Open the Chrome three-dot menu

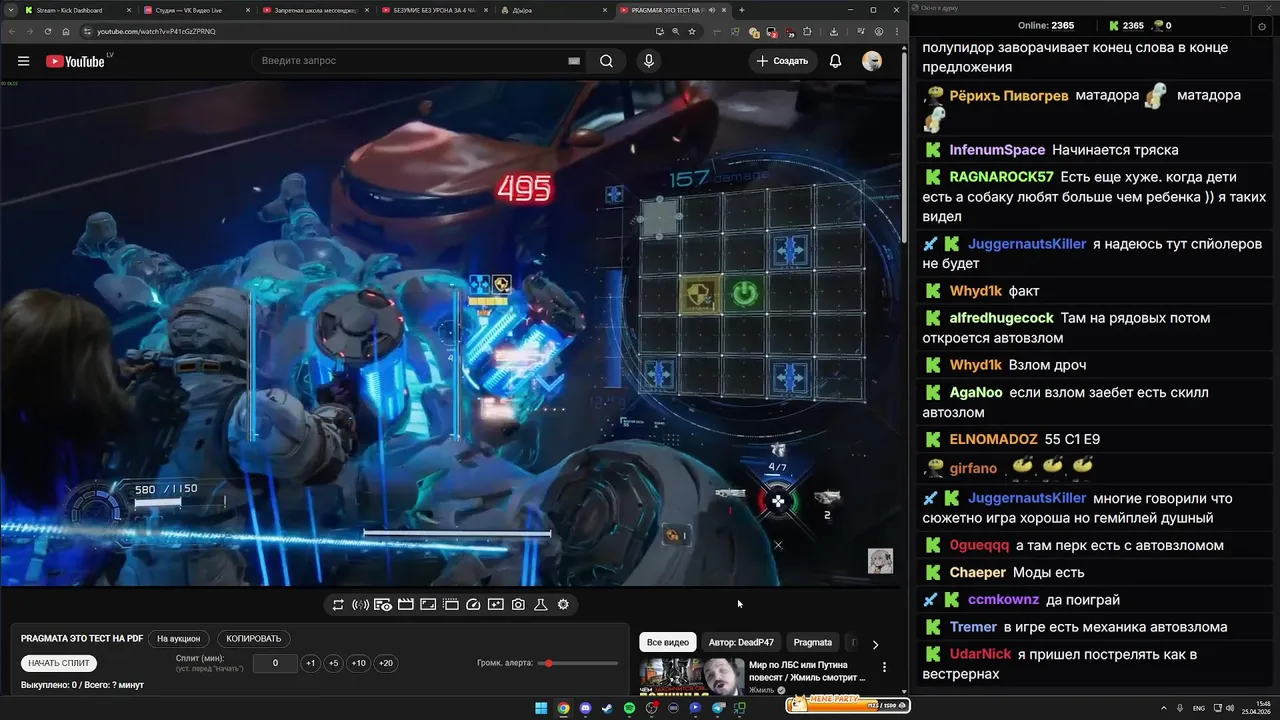[897, 31]
